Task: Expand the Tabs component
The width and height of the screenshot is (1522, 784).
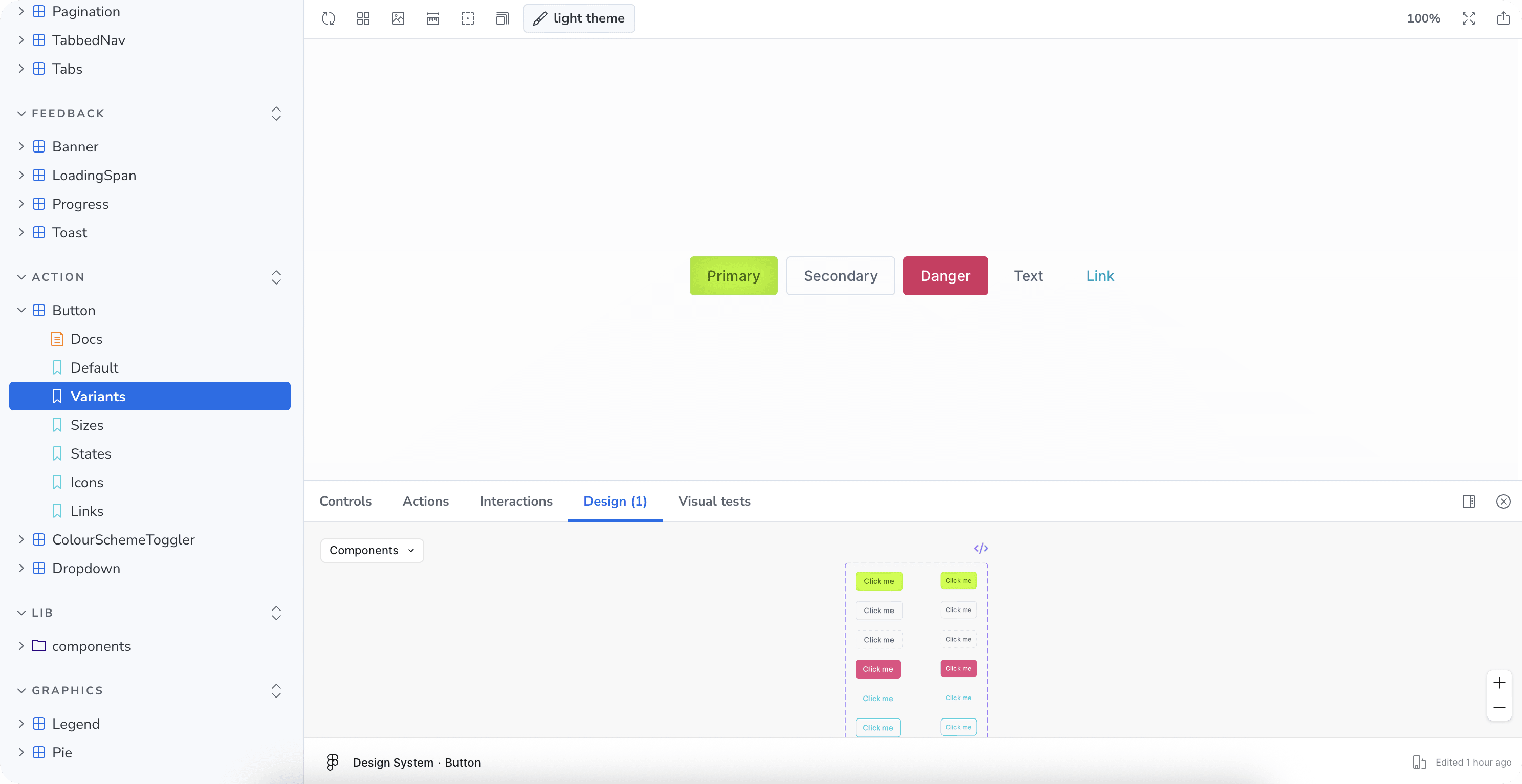Action: (x=21, y=69)
